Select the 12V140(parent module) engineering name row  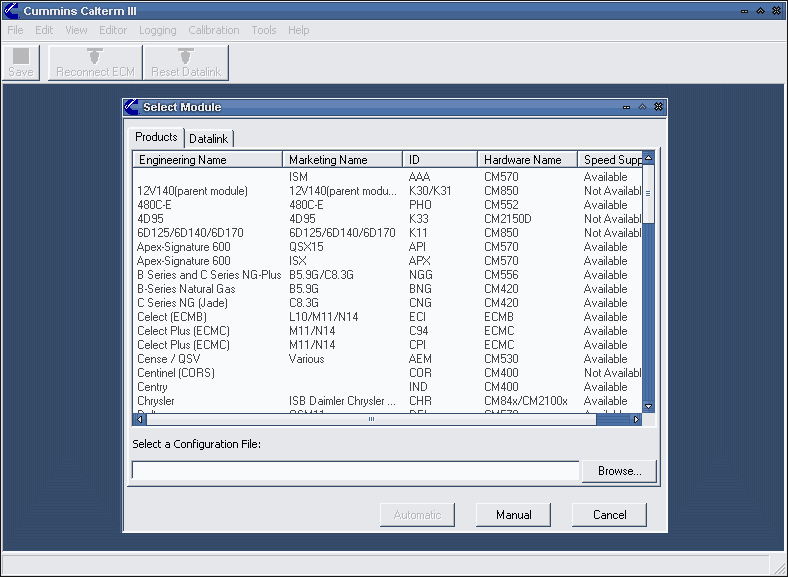(387, 191)
